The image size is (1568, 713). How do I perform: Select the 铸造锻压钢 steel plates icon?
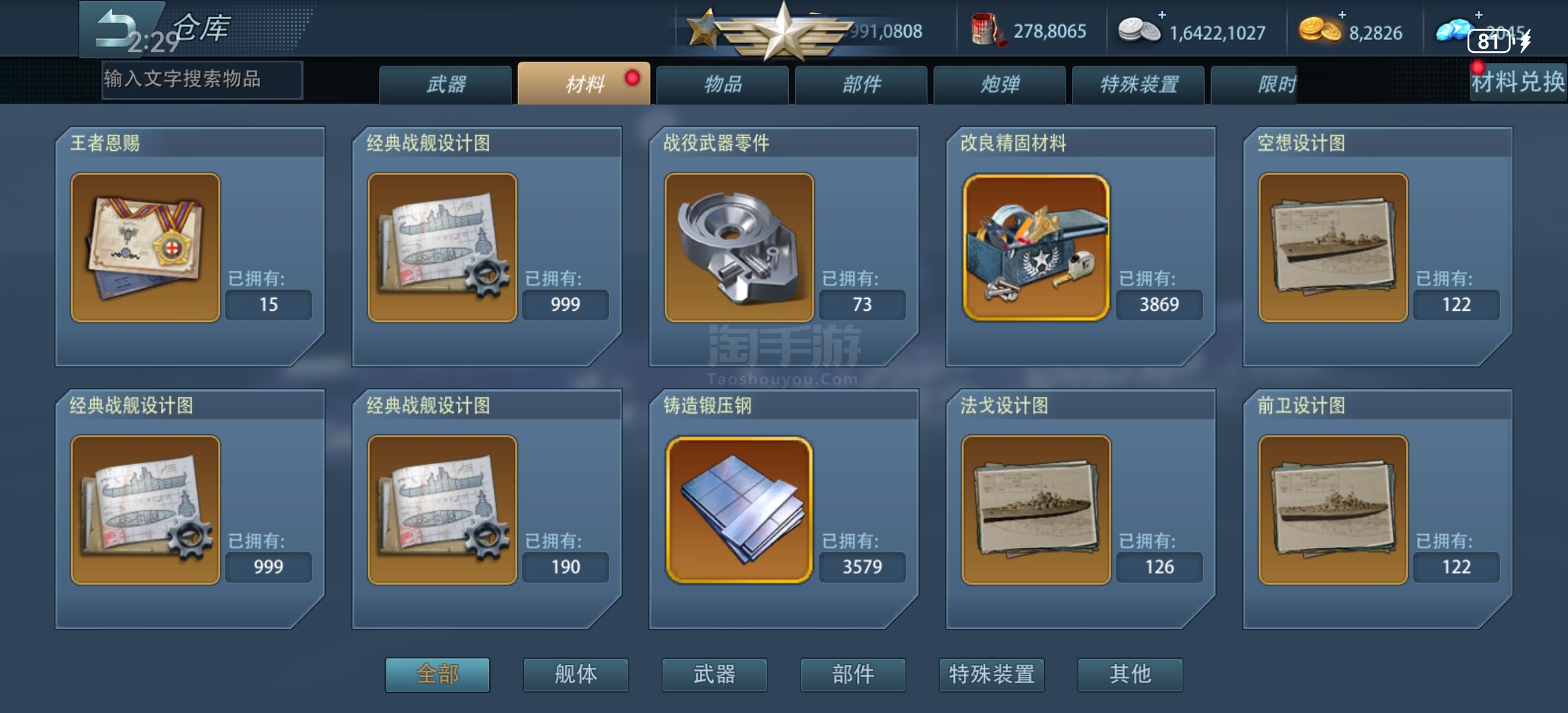(739, 510)
